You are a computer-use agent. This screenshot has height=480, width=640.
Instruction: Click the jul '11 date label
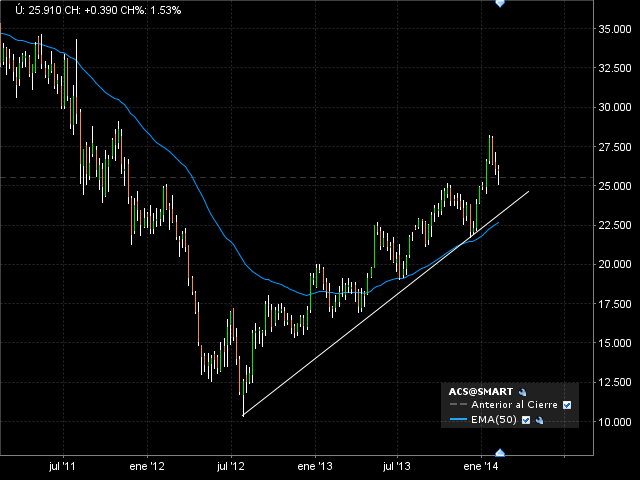click(62, 466)
